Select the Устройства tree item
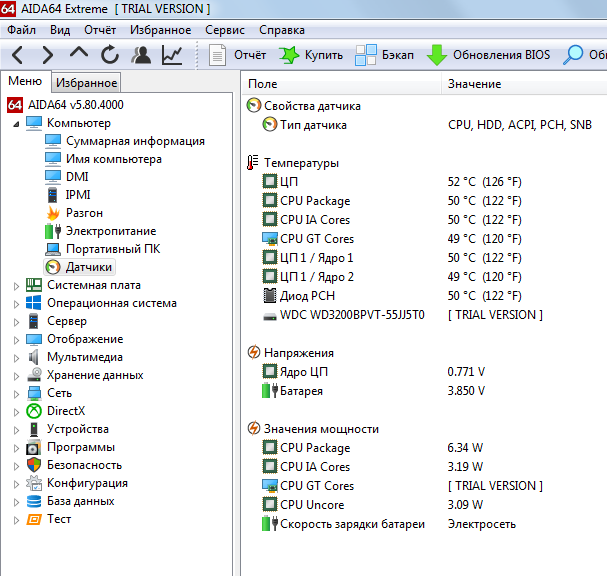Image resolution: width=607 pixels, height=576 pixels. 78,429
